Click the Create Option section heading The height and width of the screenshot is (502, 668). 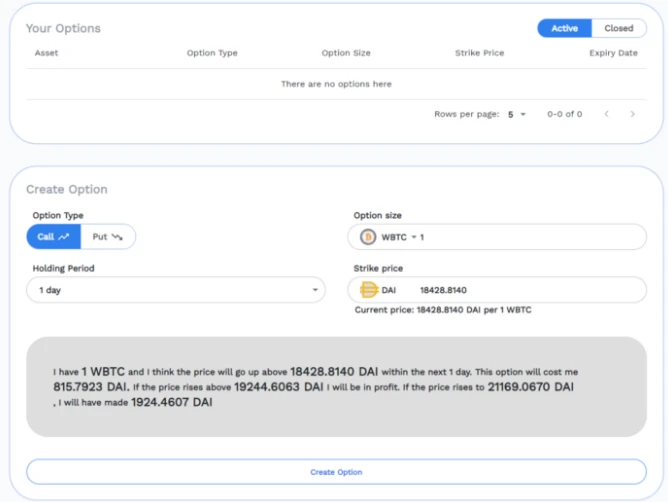pyautogui.click(x=67, y=189)
